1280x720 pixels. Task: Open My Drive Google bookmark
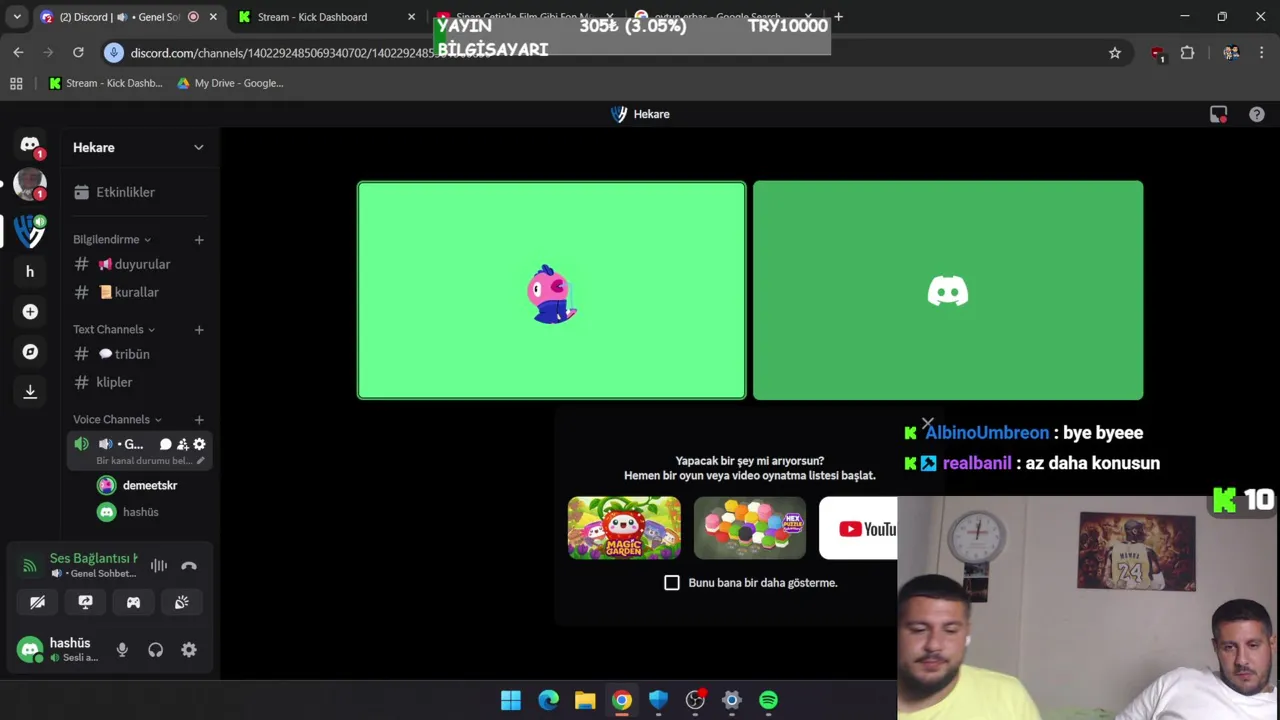pyautogui.click(x=230, y=83)
